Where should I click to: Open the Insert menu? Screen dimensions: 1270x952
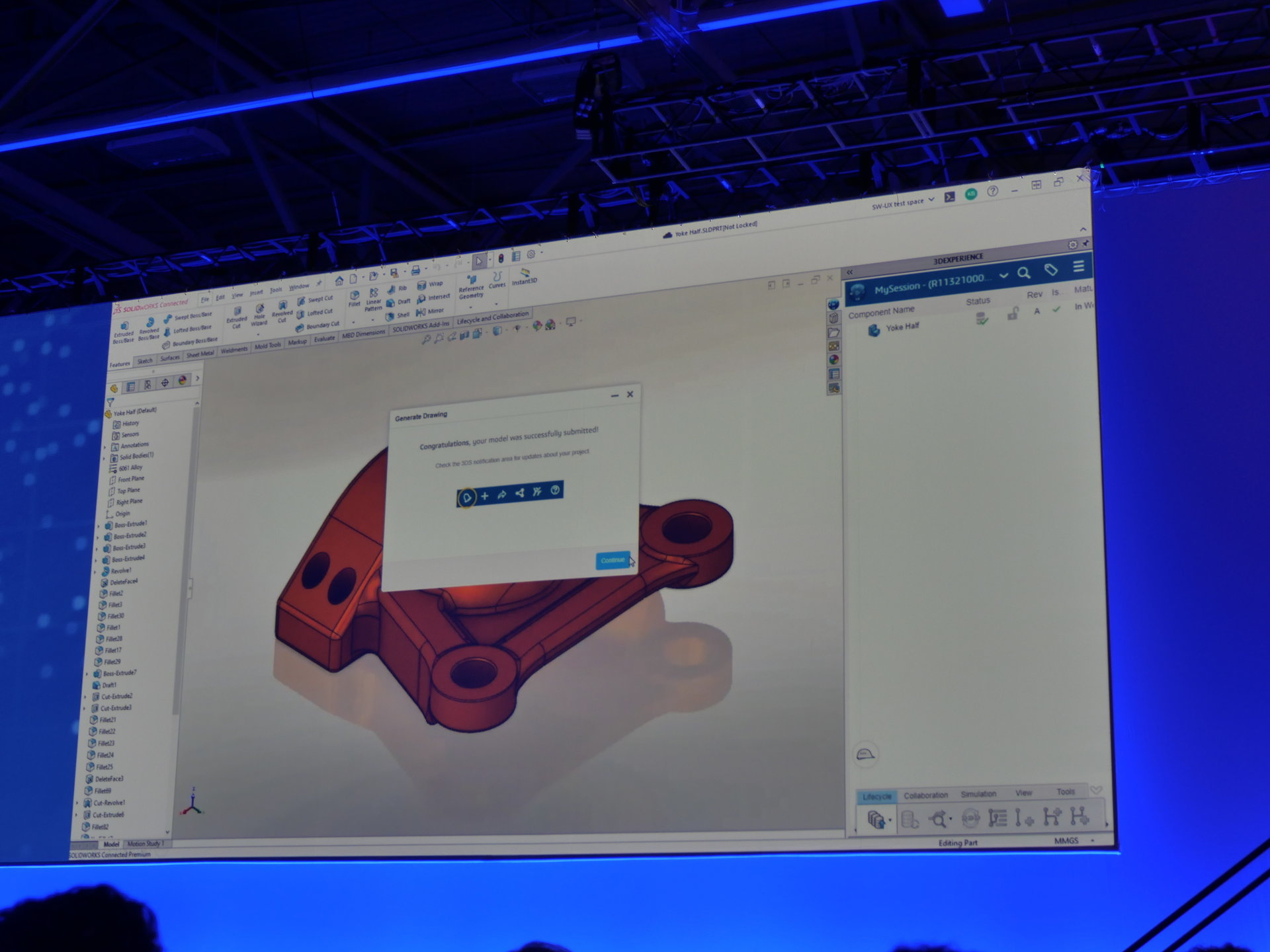256,292
